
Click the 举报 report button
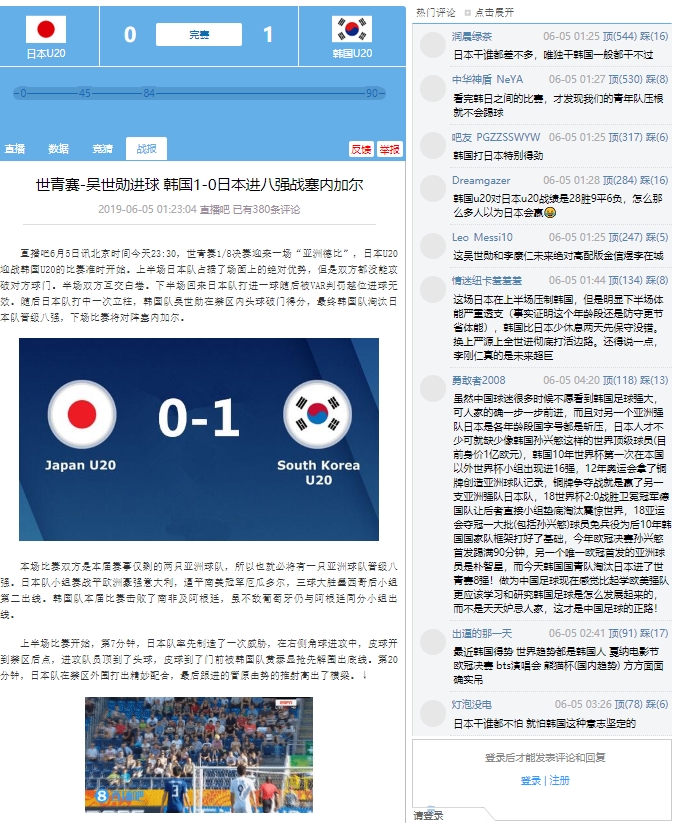click(x=389, y=150)
